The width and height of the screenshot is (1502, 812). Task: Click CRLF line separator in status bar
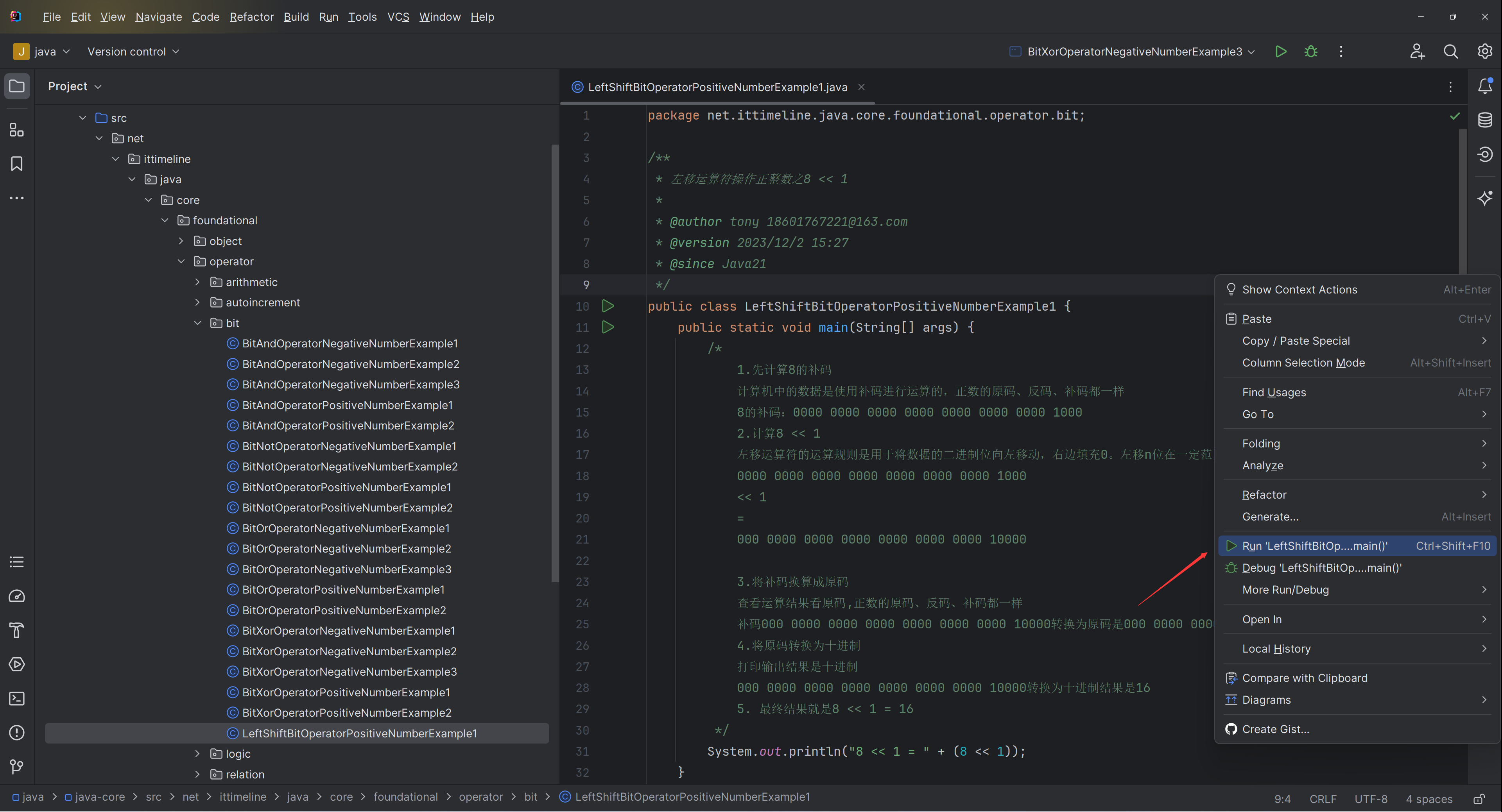click(1323, 799)
